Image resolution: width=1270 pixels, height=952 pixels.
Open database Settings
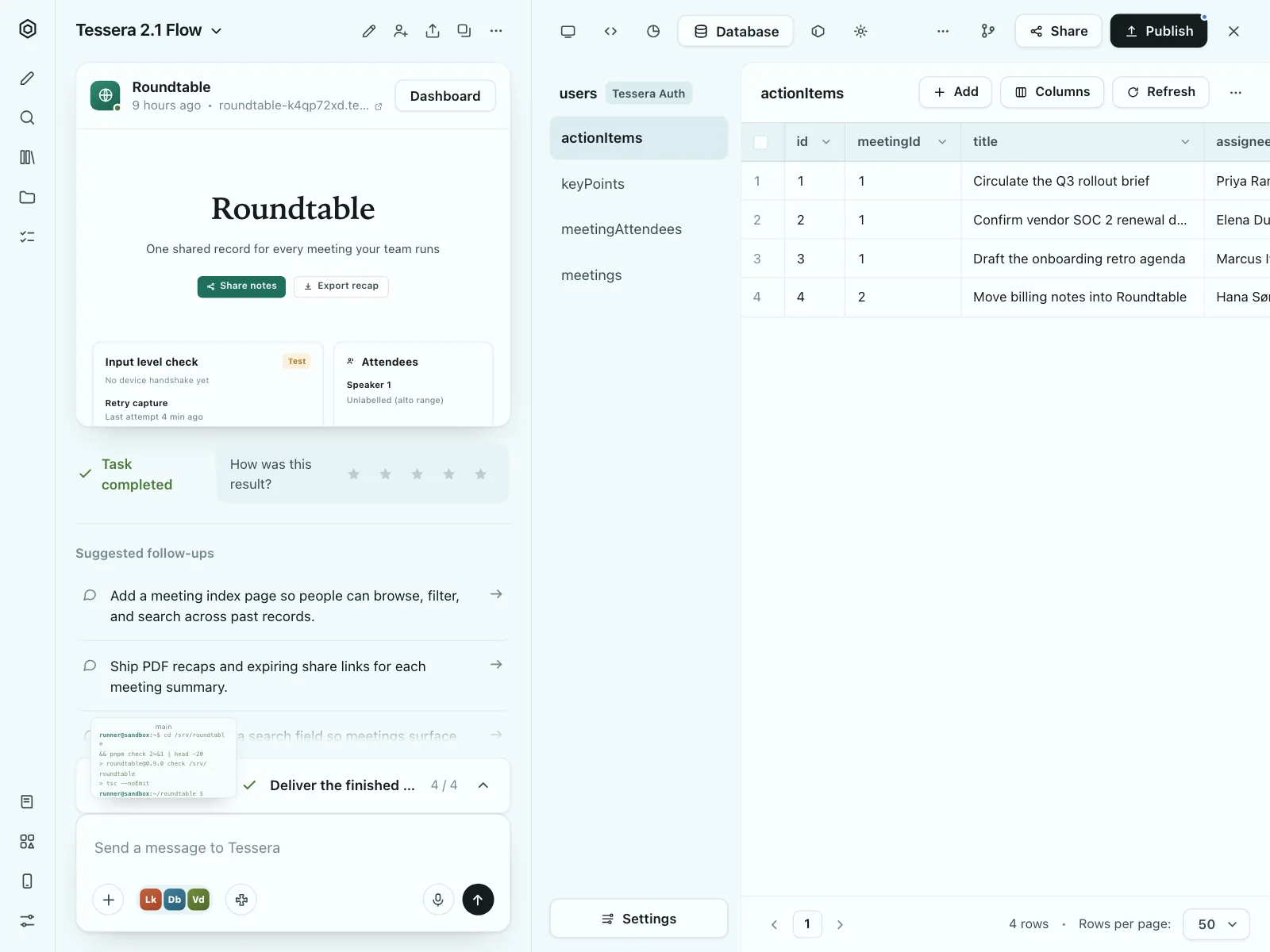point(639,919)
